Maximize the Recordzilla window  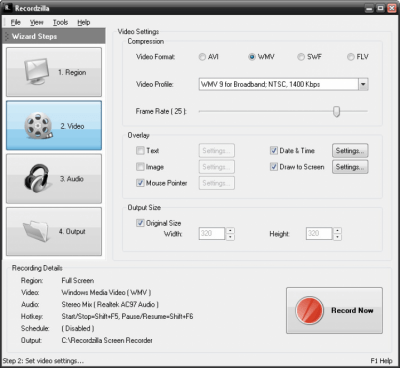pos(380,8)
